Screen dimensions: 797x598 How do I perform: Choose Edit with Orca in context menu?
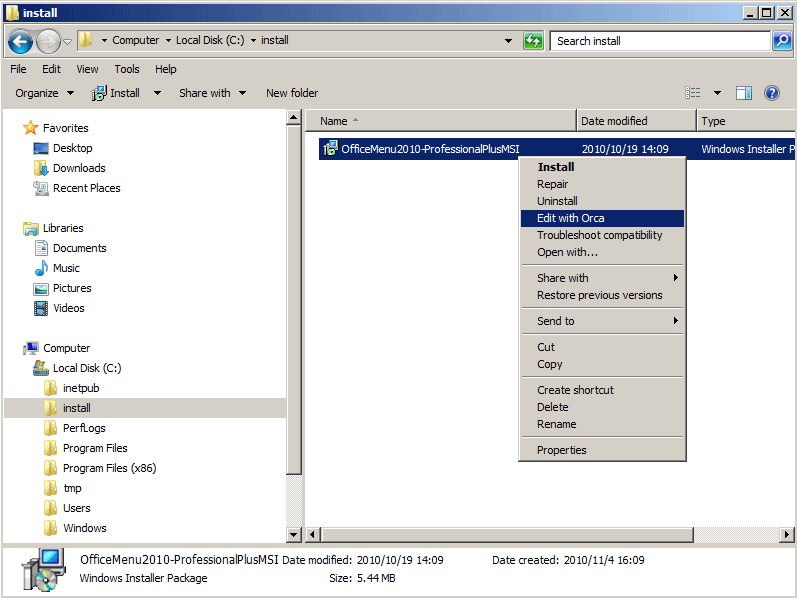click(602, 218)
